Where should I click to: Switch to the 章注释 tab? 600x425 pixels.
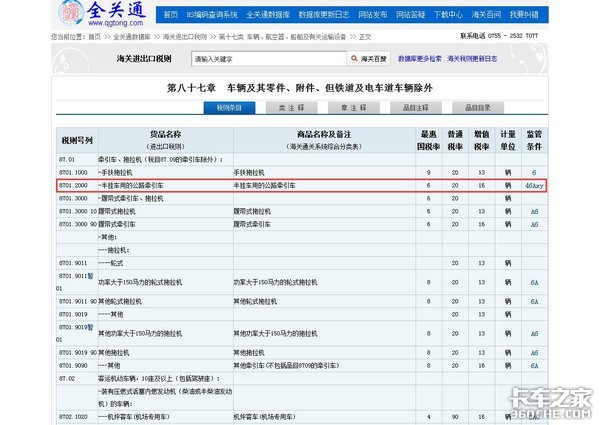(x=354, y=108)
